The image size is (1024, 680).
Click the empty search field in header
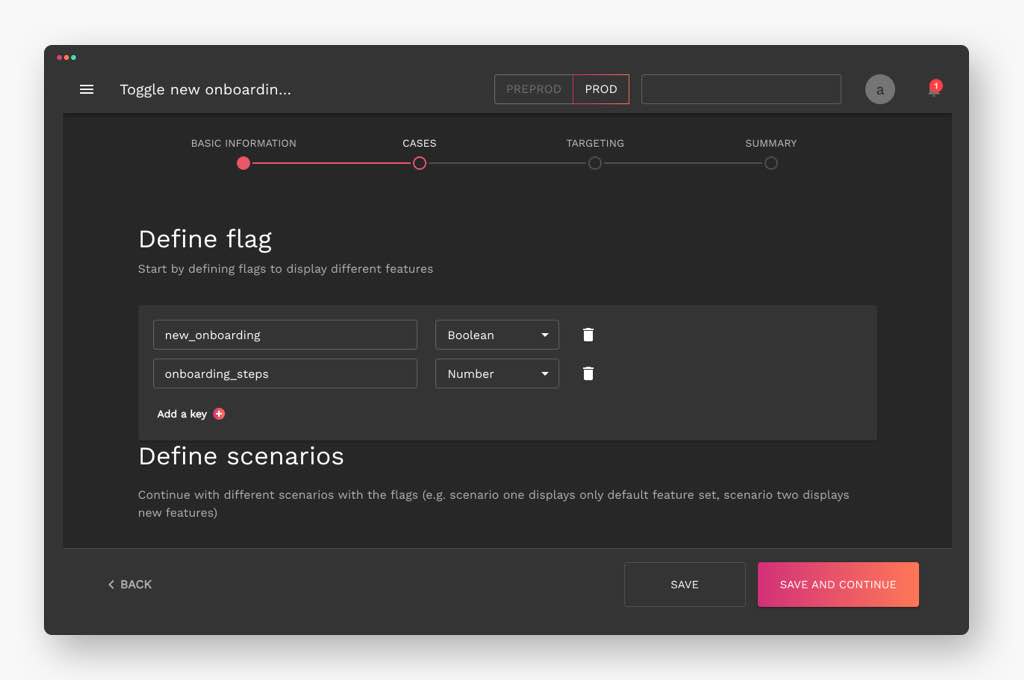[741, 89]
